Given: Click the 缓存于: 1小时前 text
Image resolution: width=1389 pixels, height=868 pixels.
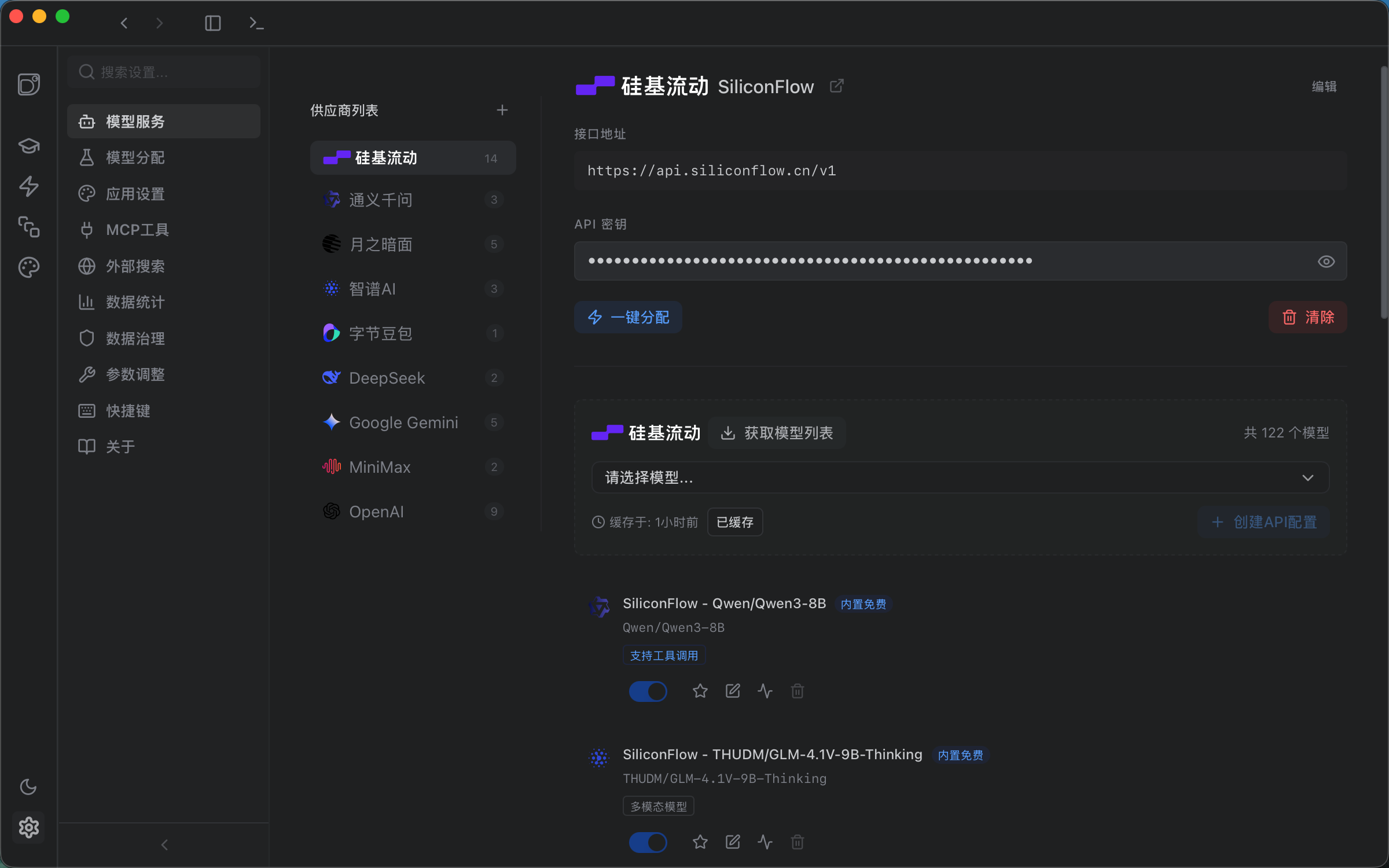Looking at the screenshot, I should [x=653, y=523].
